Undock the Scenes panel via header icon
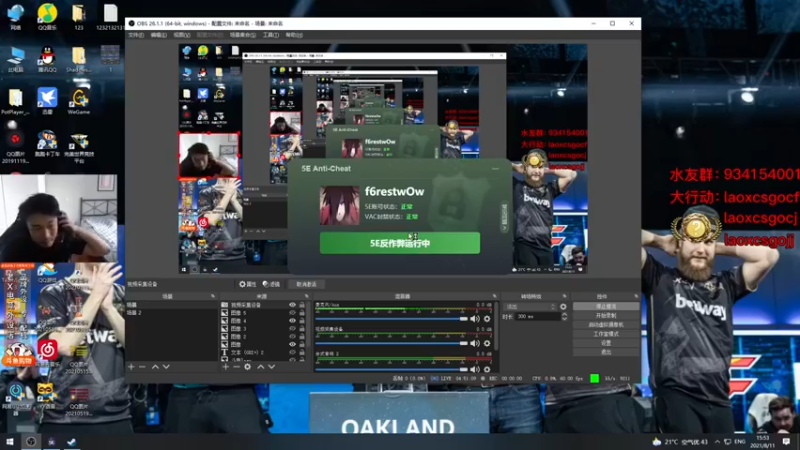The image size is (800, 450). pyautogui.click(x=213, y=296)
